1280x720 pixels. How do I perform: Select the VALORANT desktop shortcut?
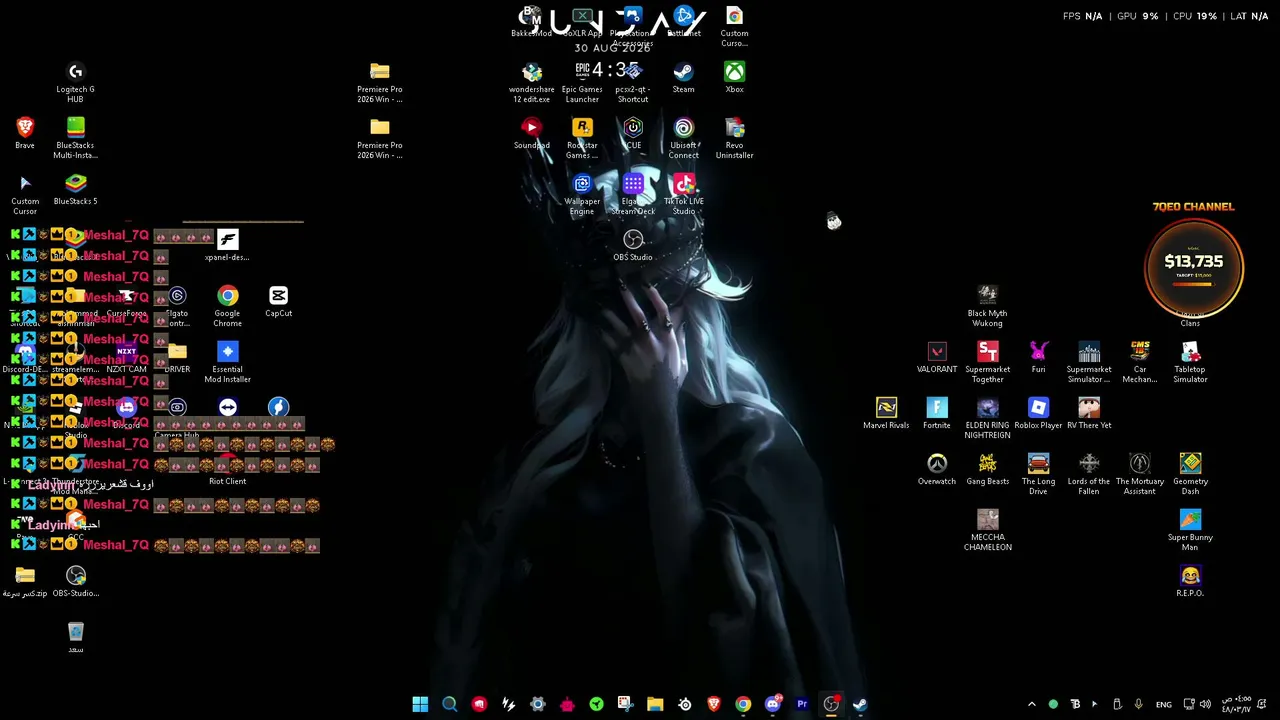click(937, 357)
